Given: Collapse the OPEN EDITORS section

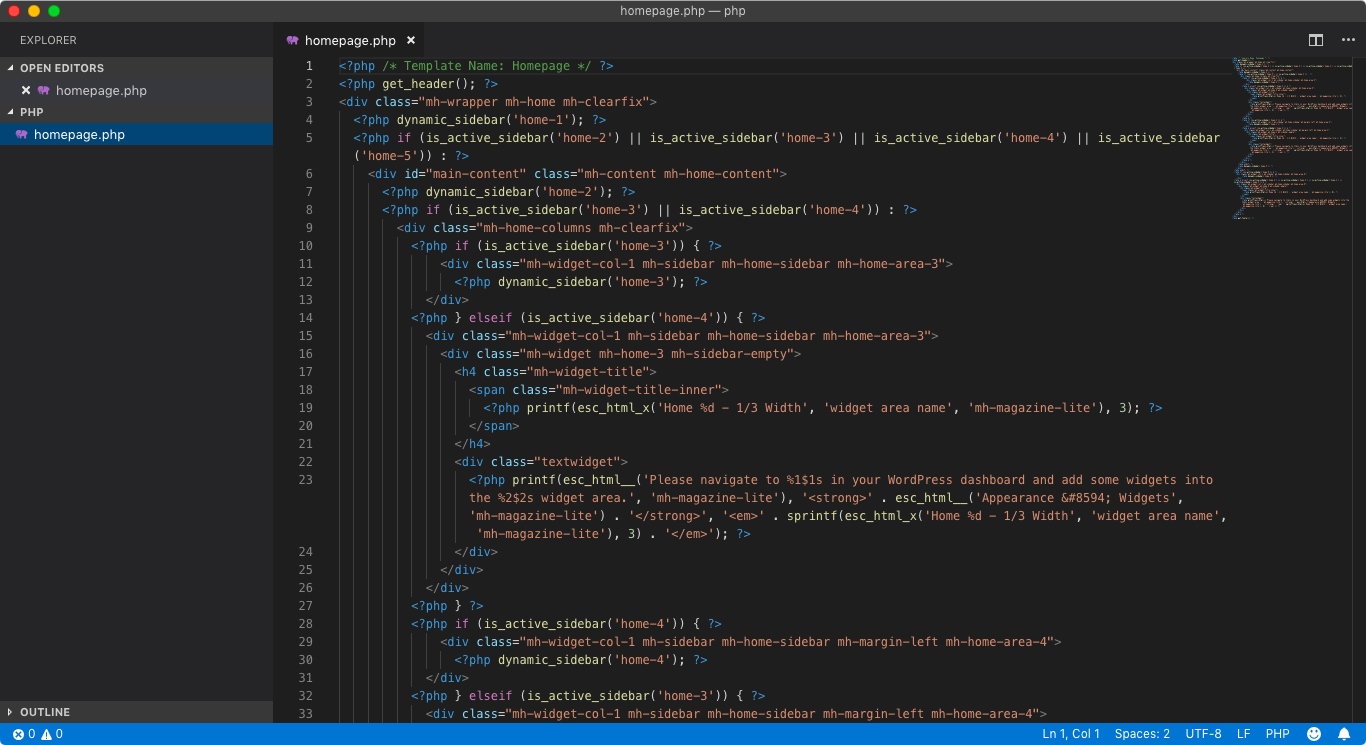Looking at the screenshot, I should 136,68.
